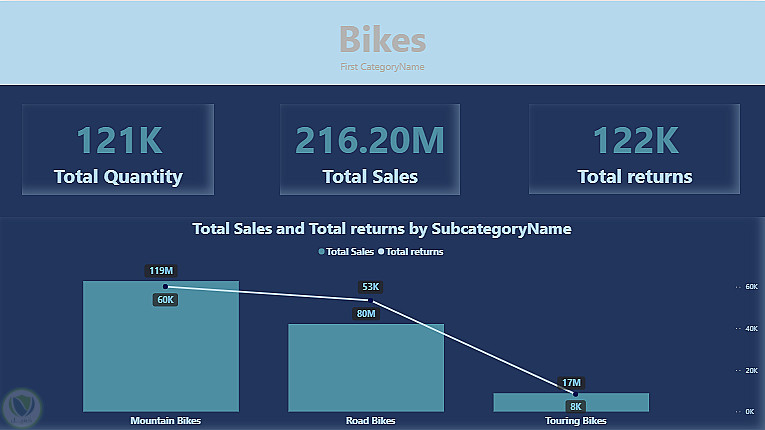Click the Total returns legend marker
The height and width of the screenshot is (430, 765).
[381, 252]
